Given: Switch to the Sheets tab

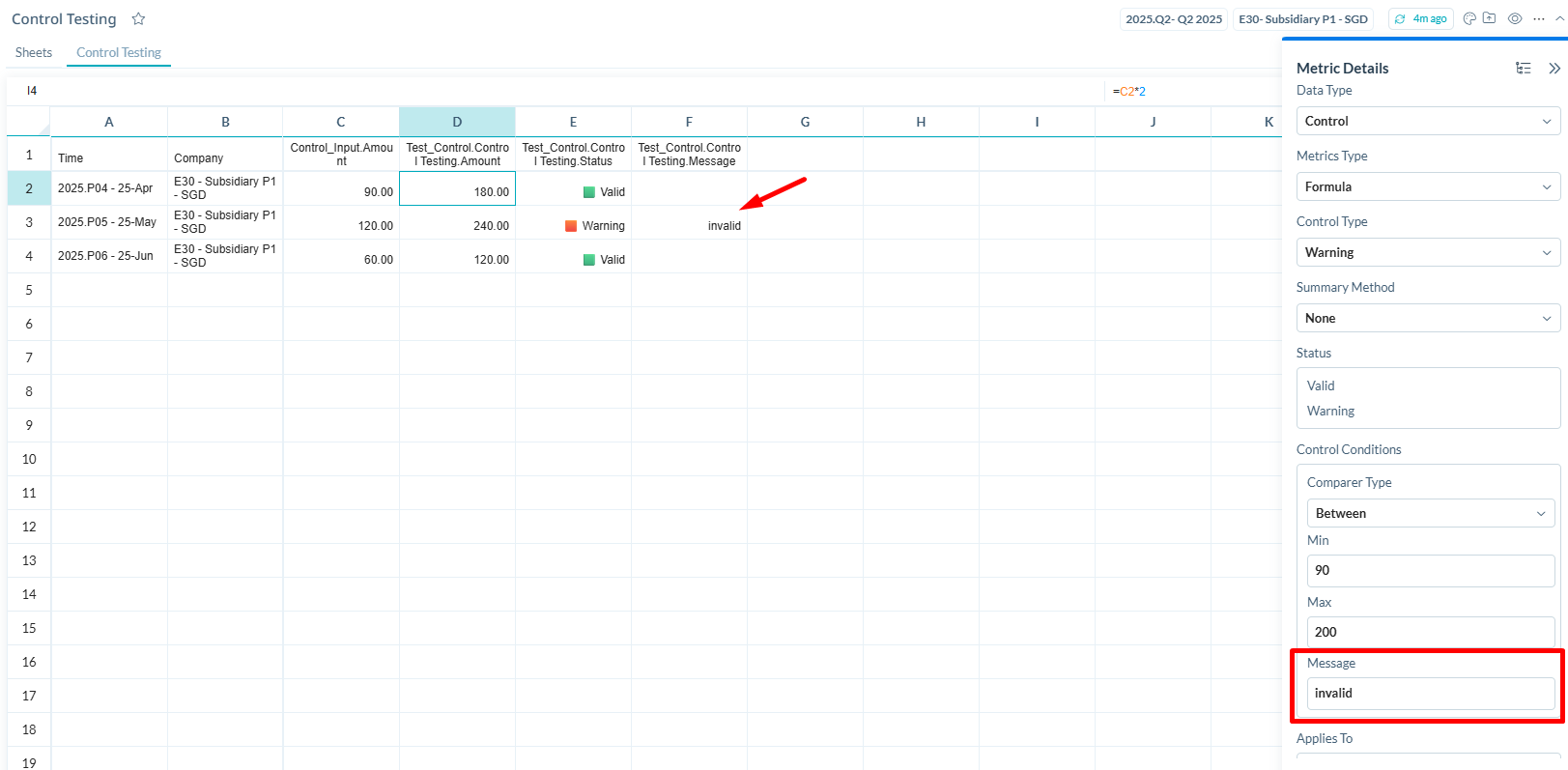Looking at the screenshot, I should pyautogui.click(x=34, y=52).
